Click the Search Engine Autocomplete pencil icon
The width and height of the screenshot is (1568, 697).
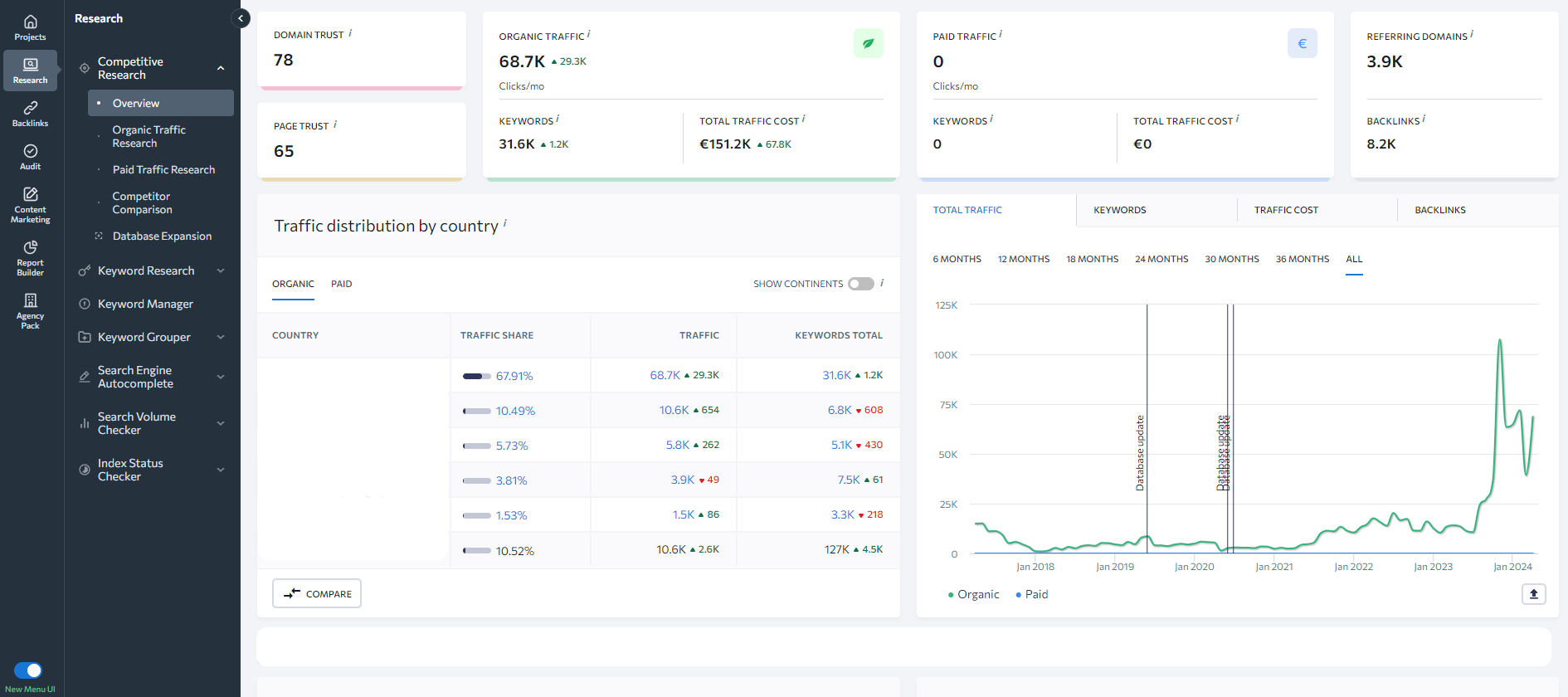84,377
